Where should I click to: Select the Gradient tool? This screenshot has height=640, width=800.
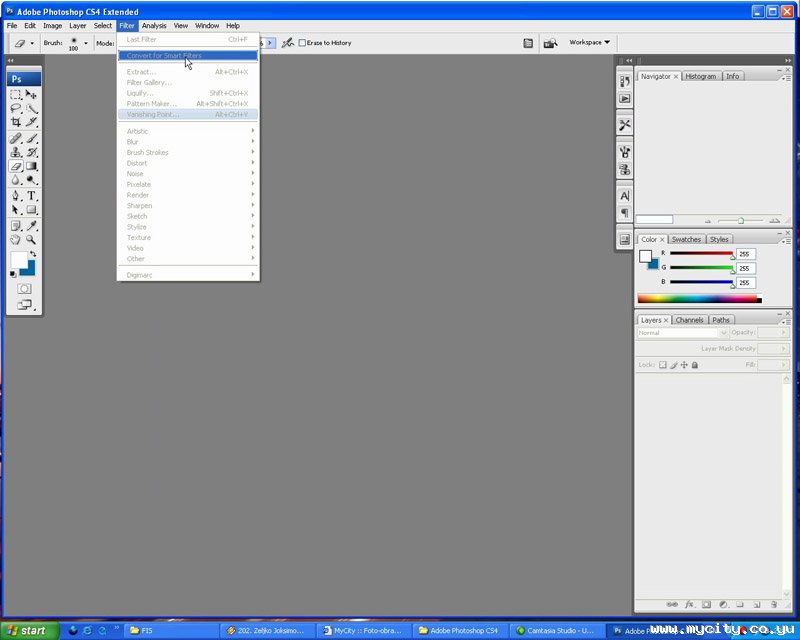[x=31, y=166]
